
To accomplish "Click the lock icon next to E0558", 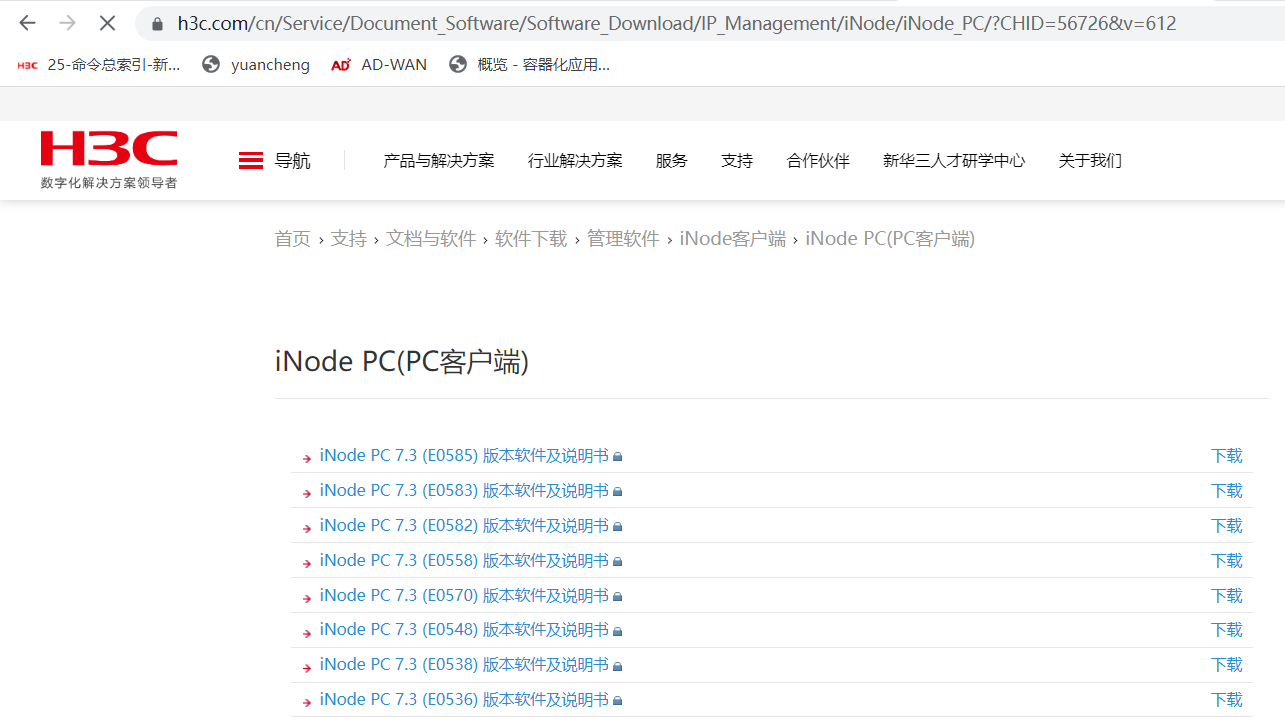I will tap(618, 562).
